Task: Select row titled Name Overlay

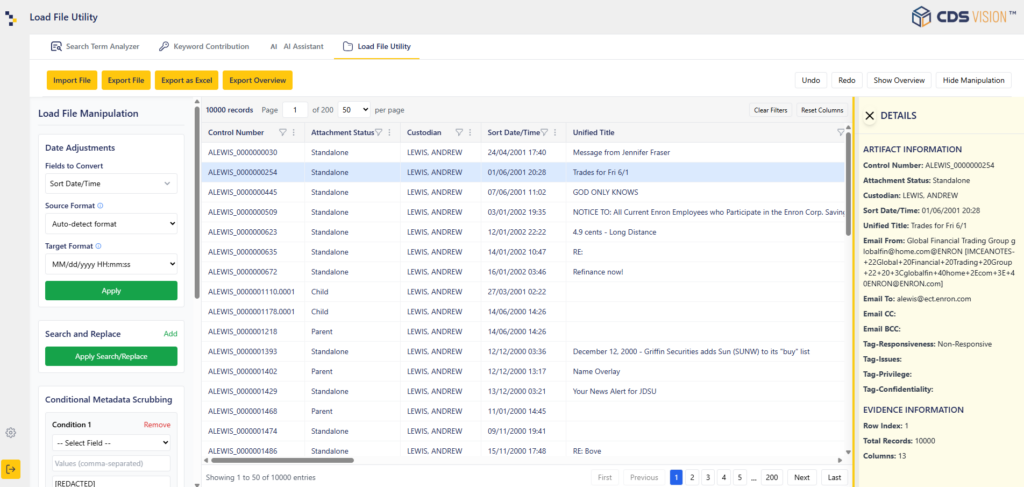Action: (x=524, y=371)
